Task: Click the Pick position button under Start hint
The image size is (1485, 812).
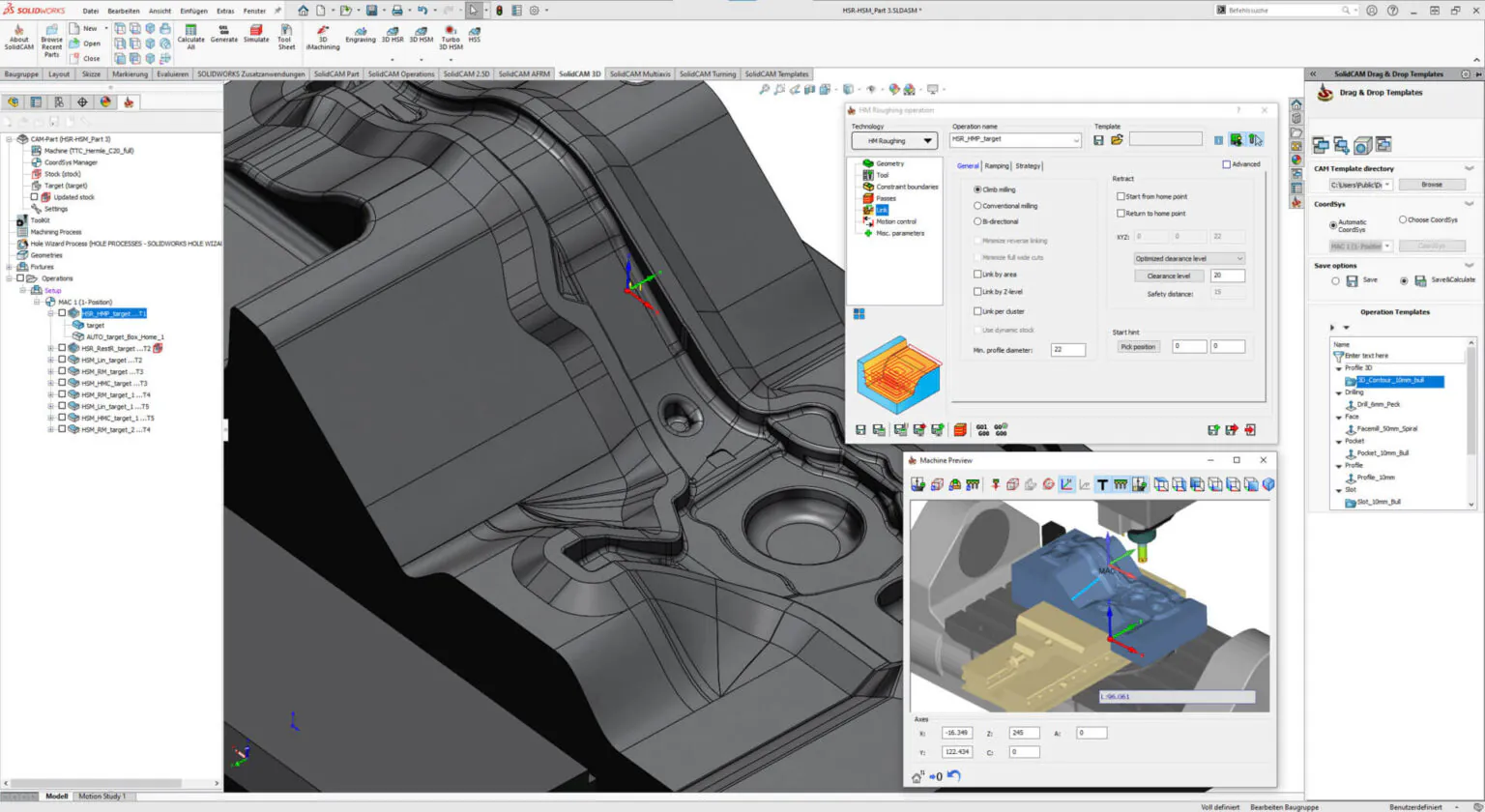Action: point(1138,346)
